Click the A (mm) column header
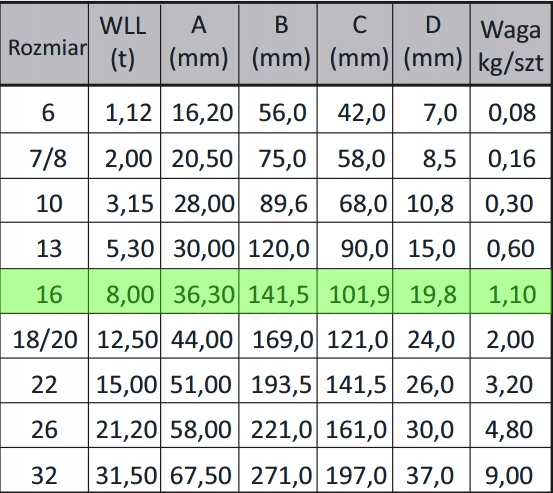 click(x=200, y=44)
